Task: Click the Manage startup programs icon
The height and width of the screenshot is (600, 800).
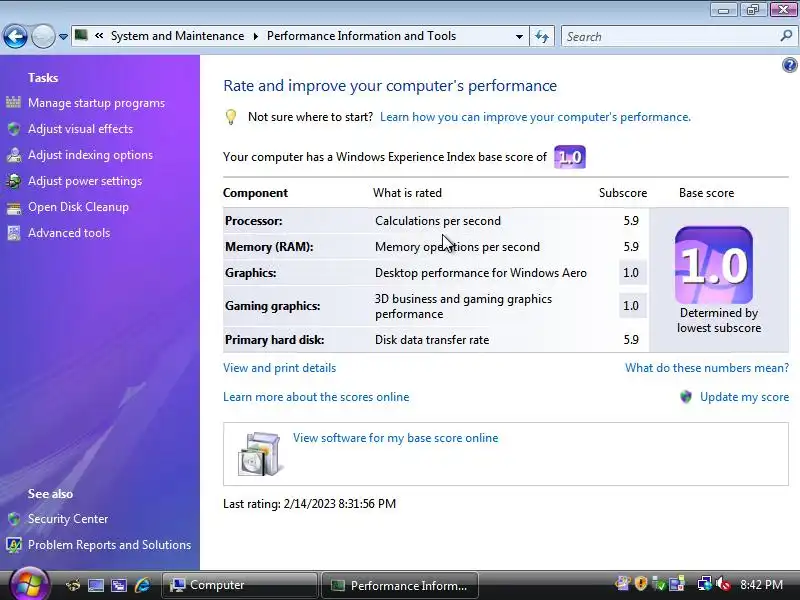Action: 14,103
